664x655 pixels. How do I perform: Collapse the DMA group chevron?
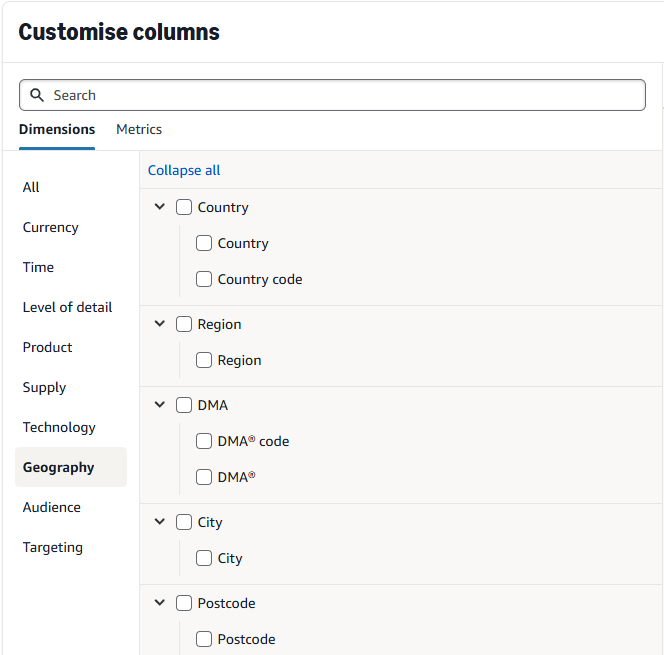(x=160, y=405)
